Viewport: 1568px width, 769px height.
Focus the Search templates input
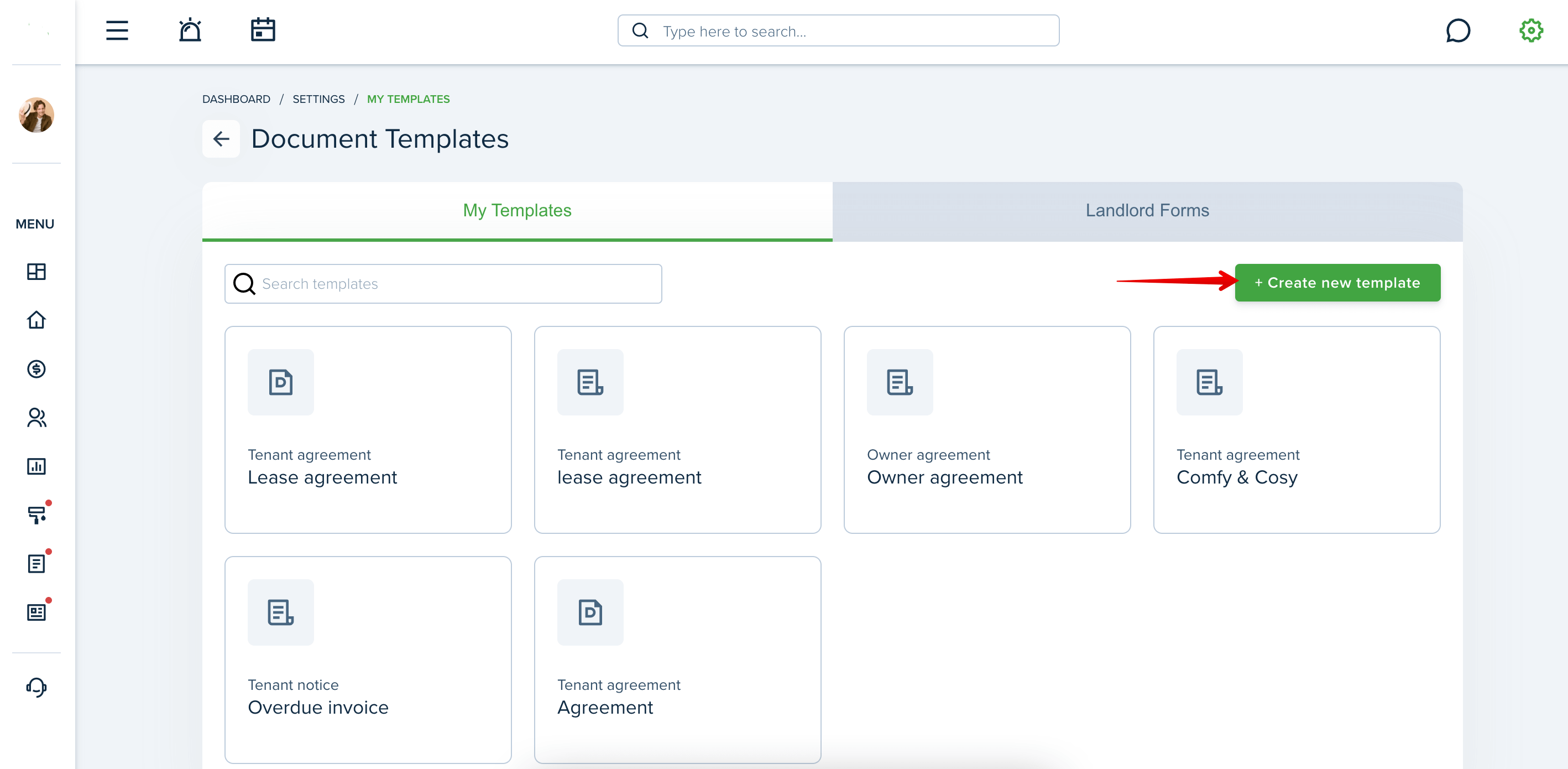click(443, 284)
